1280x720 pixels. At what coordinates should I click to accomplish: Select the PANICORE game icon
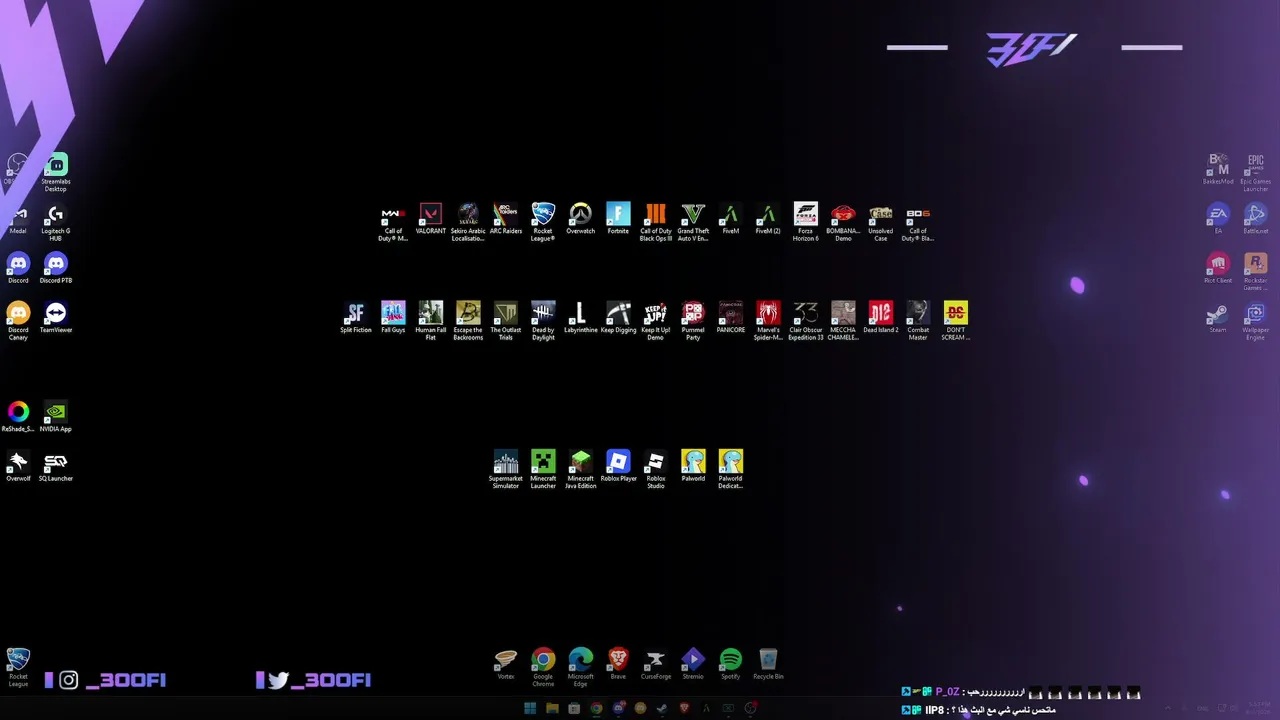pos(731,318)
